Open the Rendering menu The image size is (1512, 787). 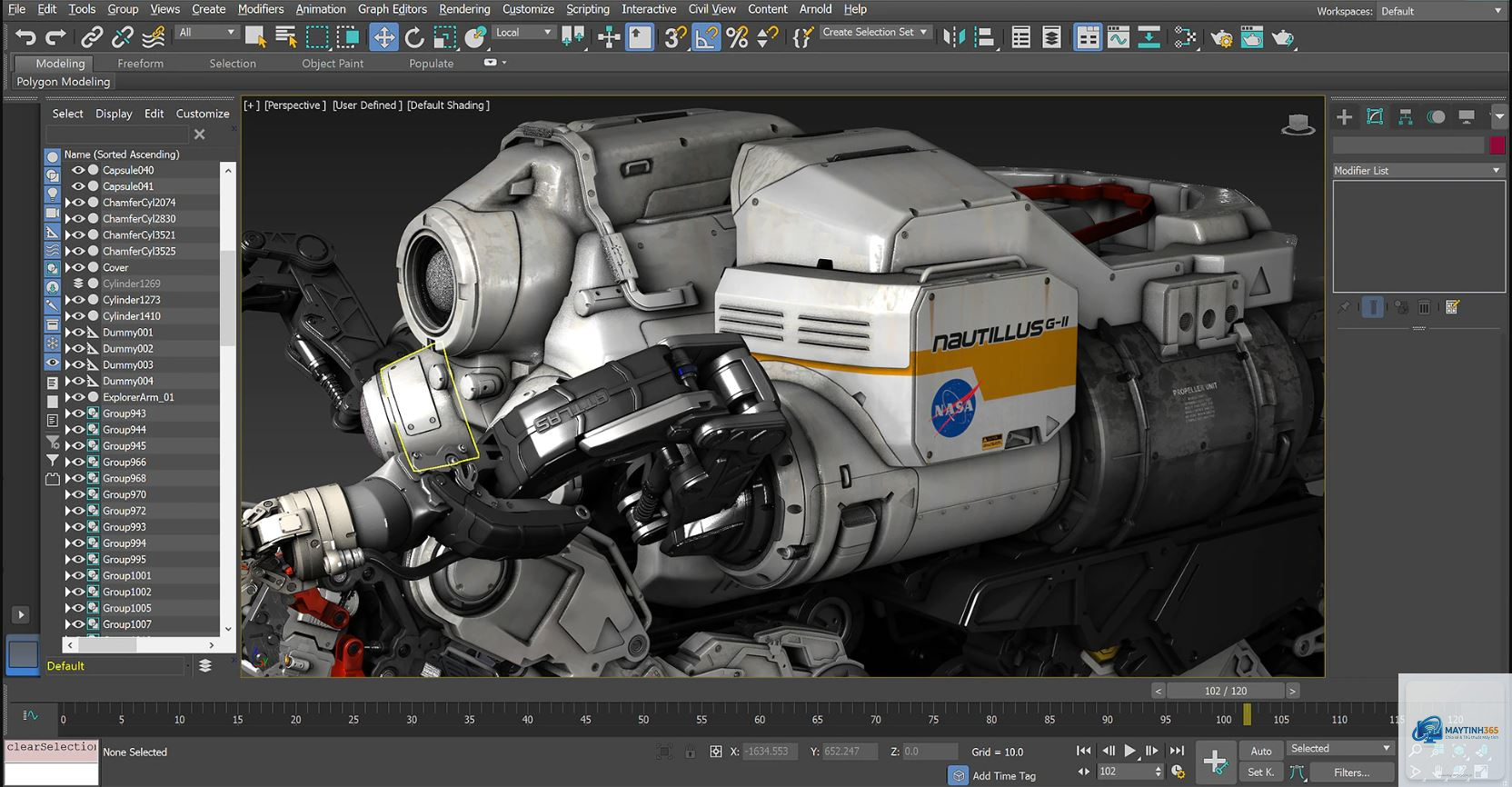pos(464,9)
